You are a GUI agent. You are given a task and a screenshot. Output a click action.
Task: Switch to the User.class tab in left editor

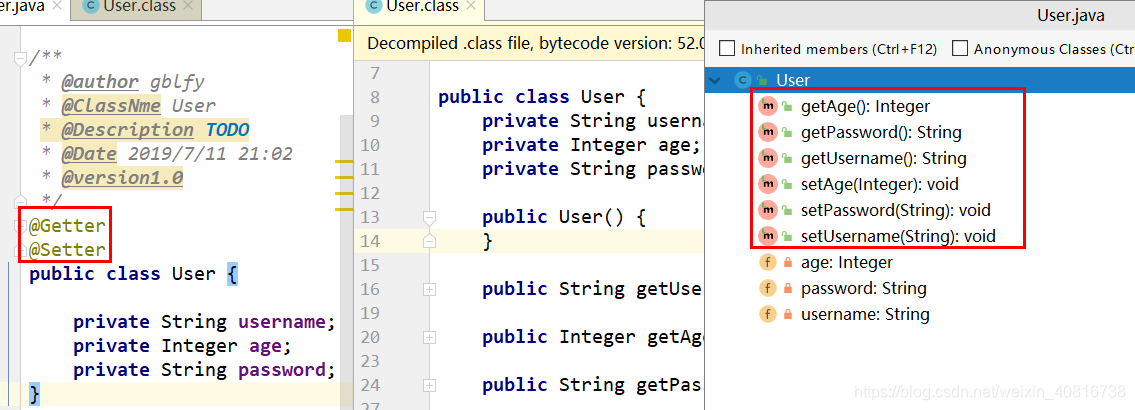coord(138,7)
